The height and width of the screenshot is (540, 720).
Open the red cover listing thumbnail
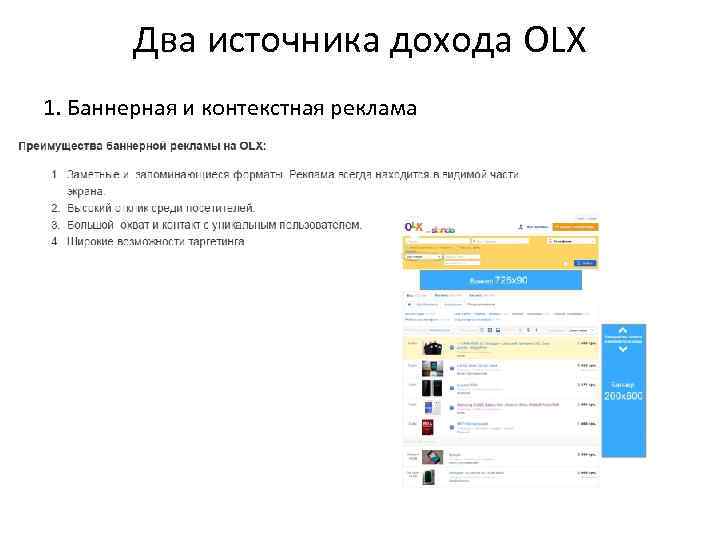[428, 427]
